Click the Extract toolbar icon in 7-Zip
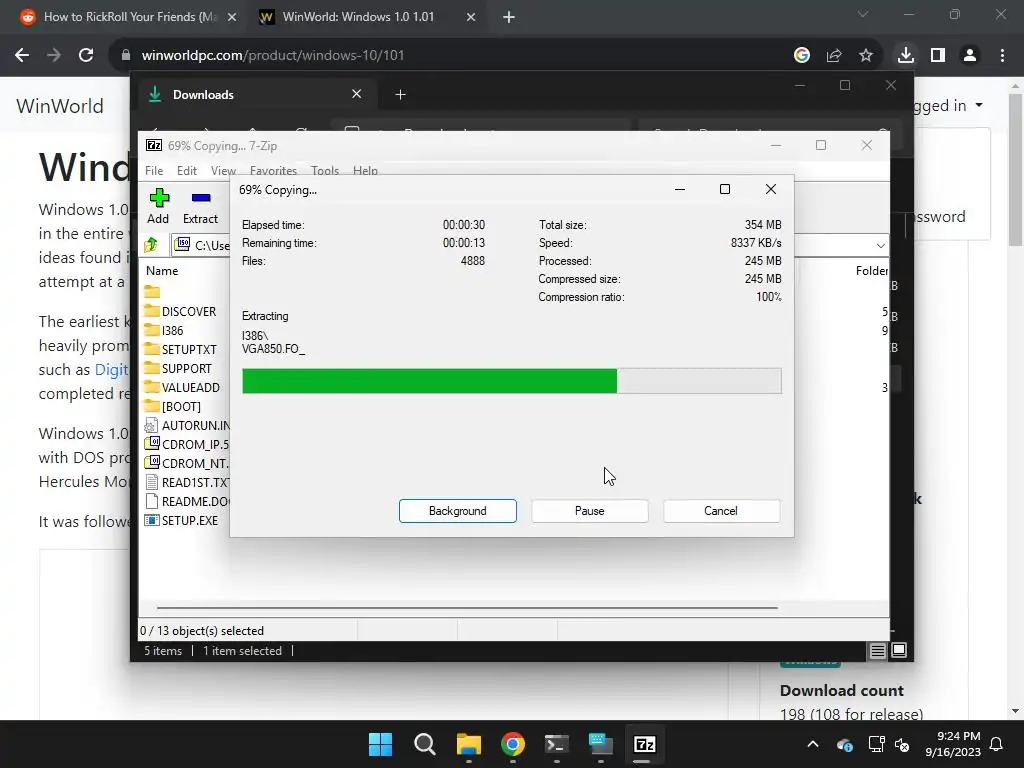The height and width of the screenshot is (768, 1024). pos(200,206)
